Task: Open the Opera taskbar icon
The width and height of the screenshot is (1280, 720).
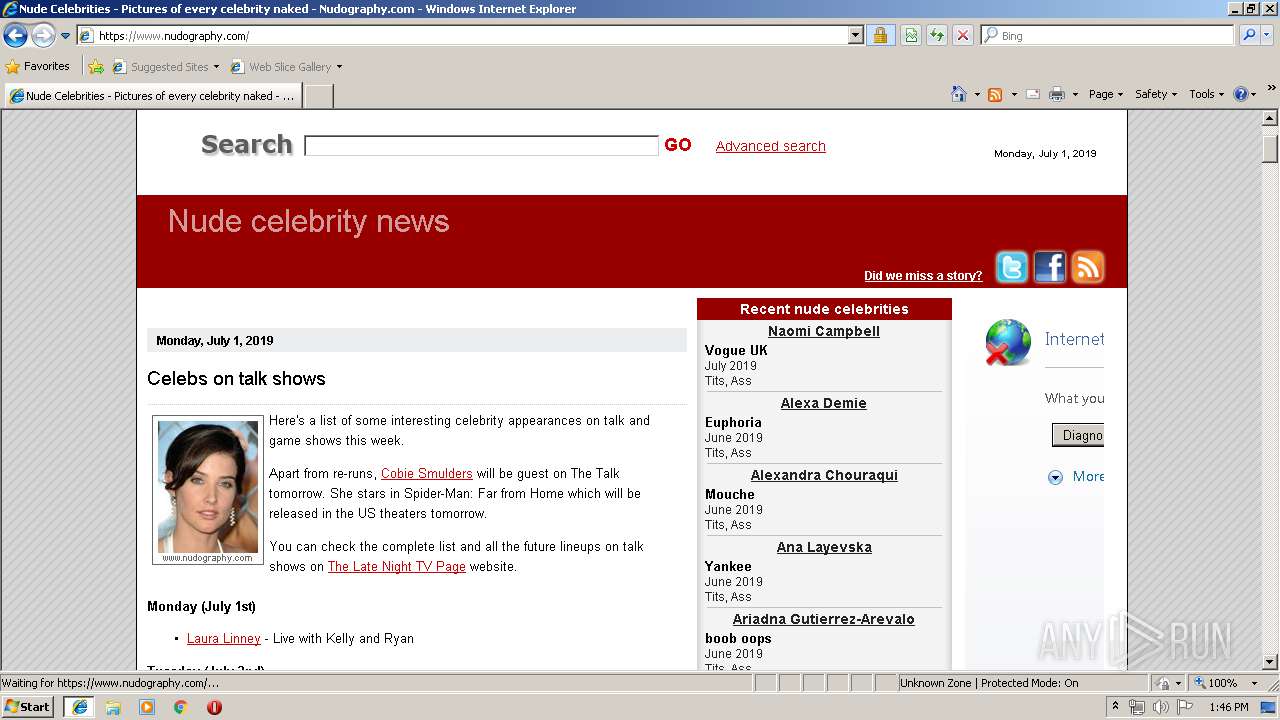Action: (x=214, y=707)
